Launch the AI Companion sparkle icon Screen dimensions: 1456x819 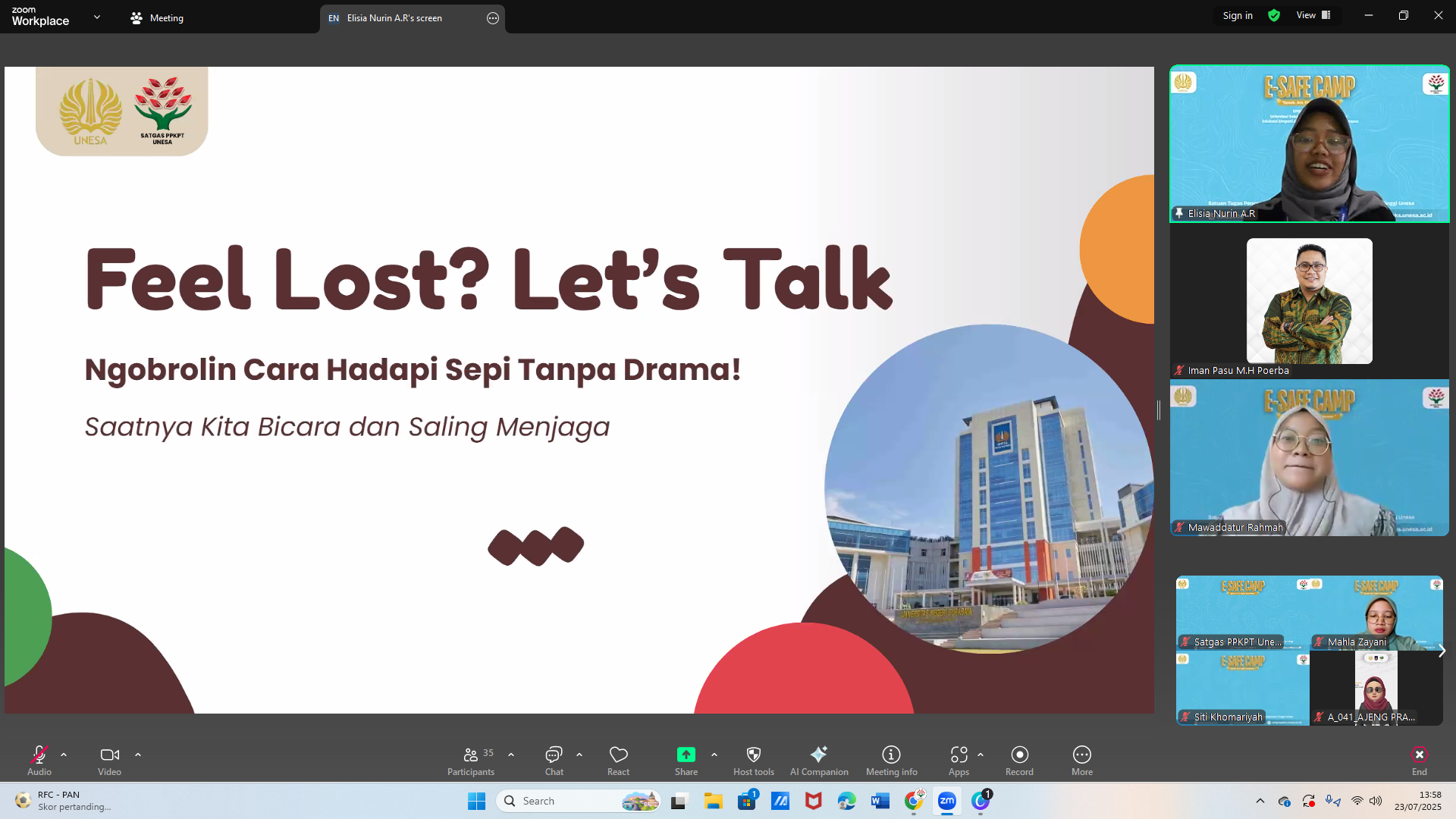pos(818,755)
